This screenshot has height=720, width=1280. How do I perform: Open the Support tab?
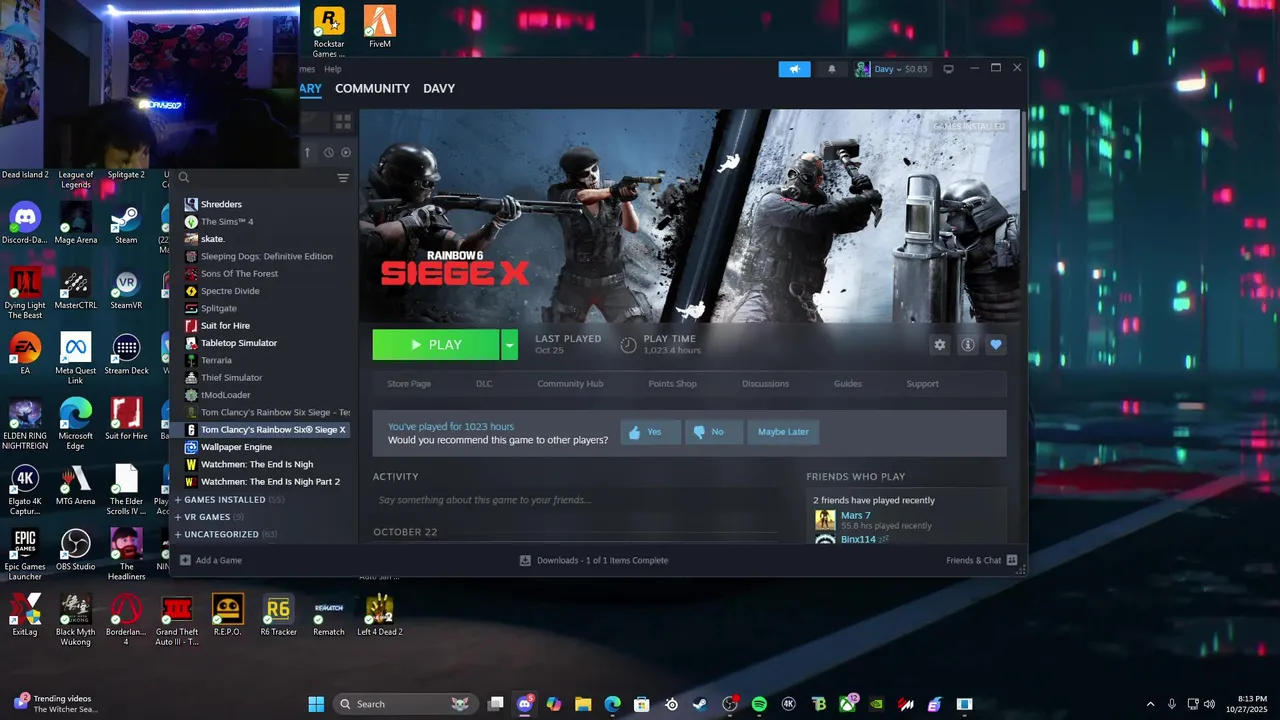pos(922,384)
